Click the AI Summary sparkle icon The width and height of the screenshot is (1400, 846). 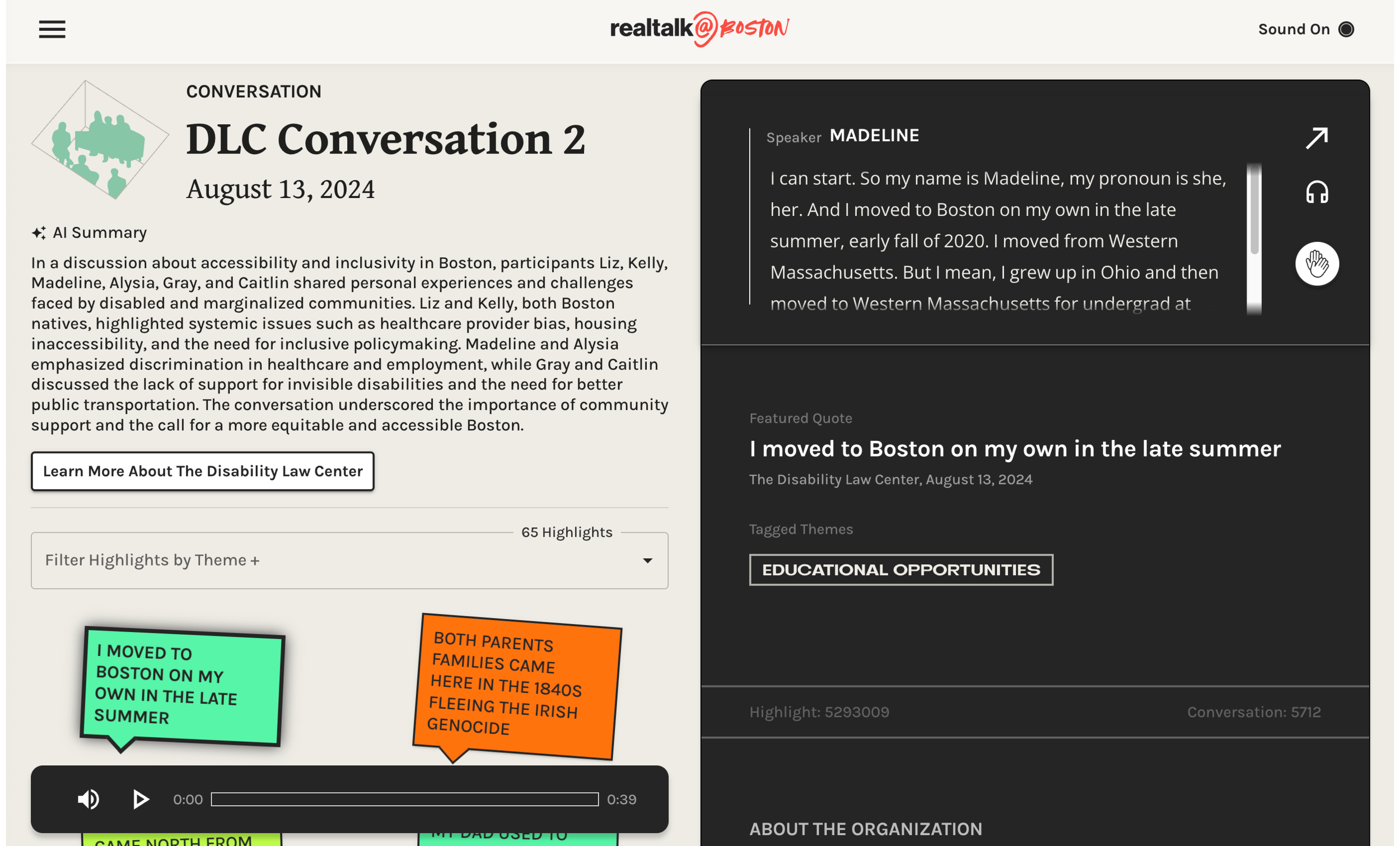pyautogui.click(x=39, y=233)
